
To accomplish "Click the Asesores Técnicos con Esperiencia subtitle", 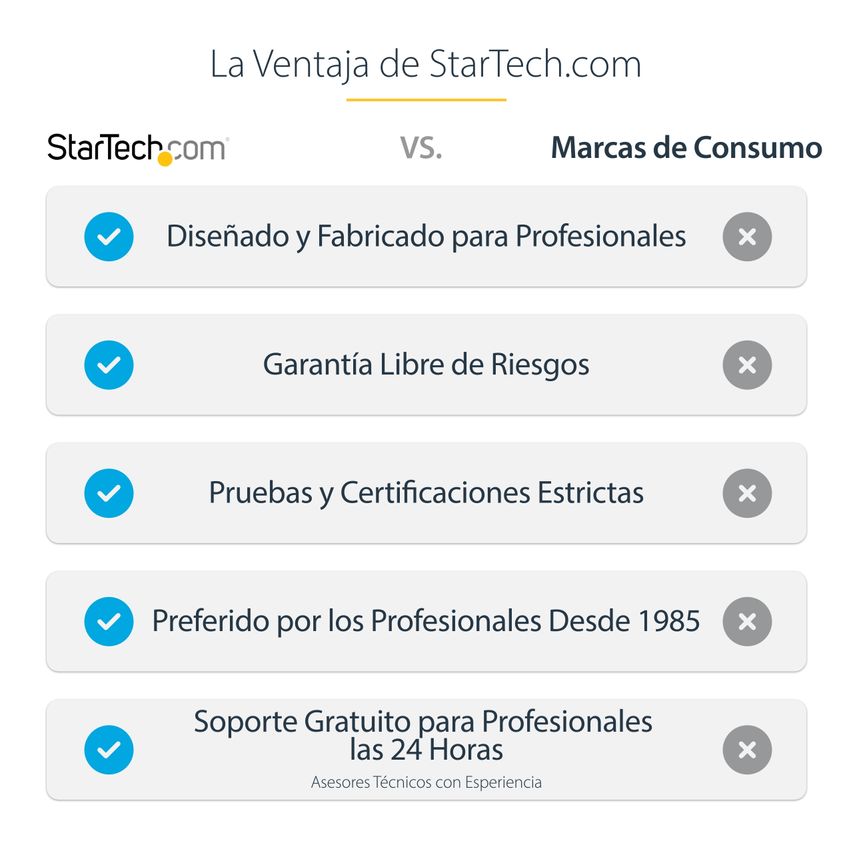I will [426, 782].
